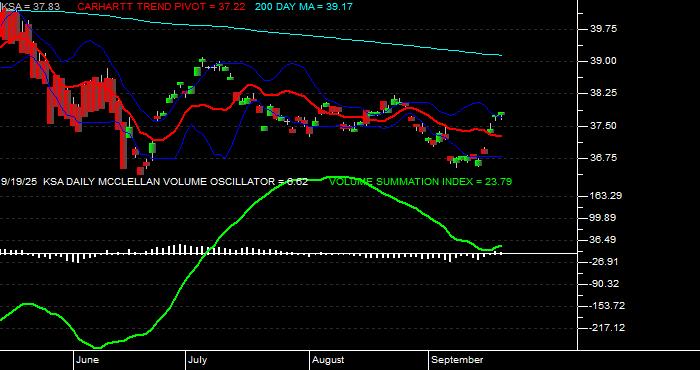Image resolution: width=700 pixels, height=370 pixels.
Task: Click the 200 DAY MA = 39.17 label
Action: pos(303,7)
